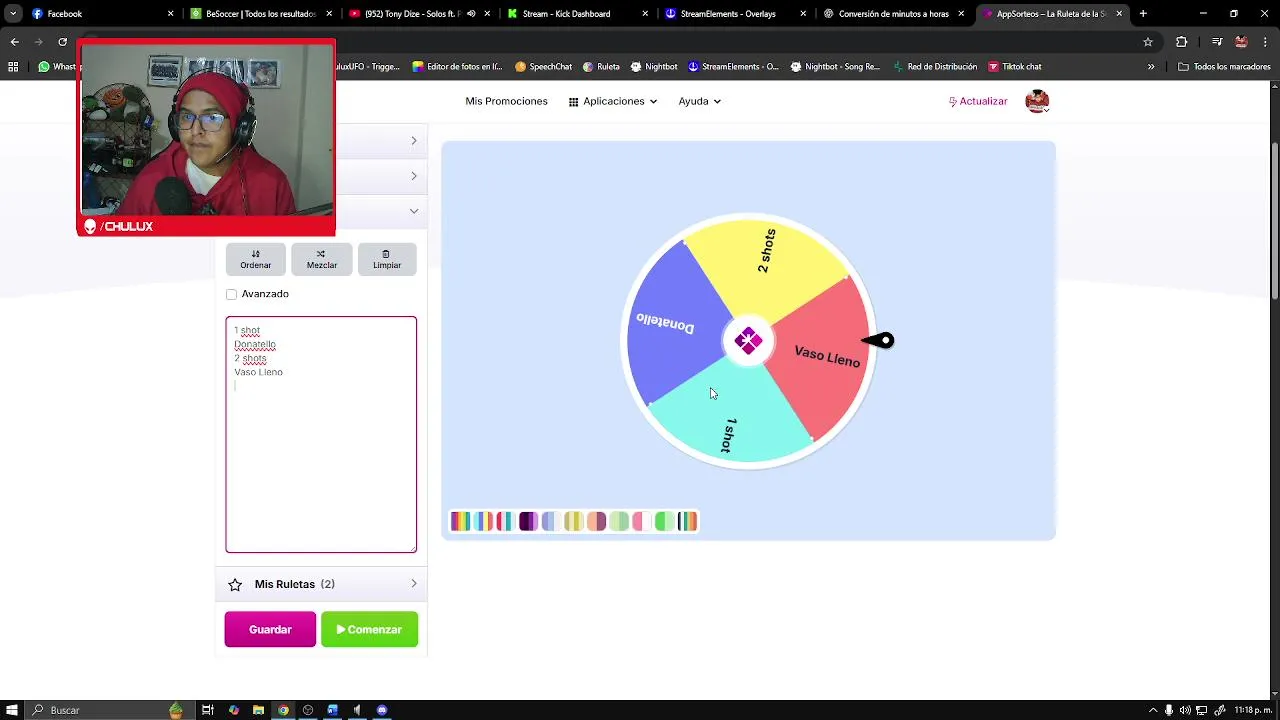Click the star icon beside Mis Ruletas
The width and height of the screenshot is (1280, 720).
click(235, 584)
